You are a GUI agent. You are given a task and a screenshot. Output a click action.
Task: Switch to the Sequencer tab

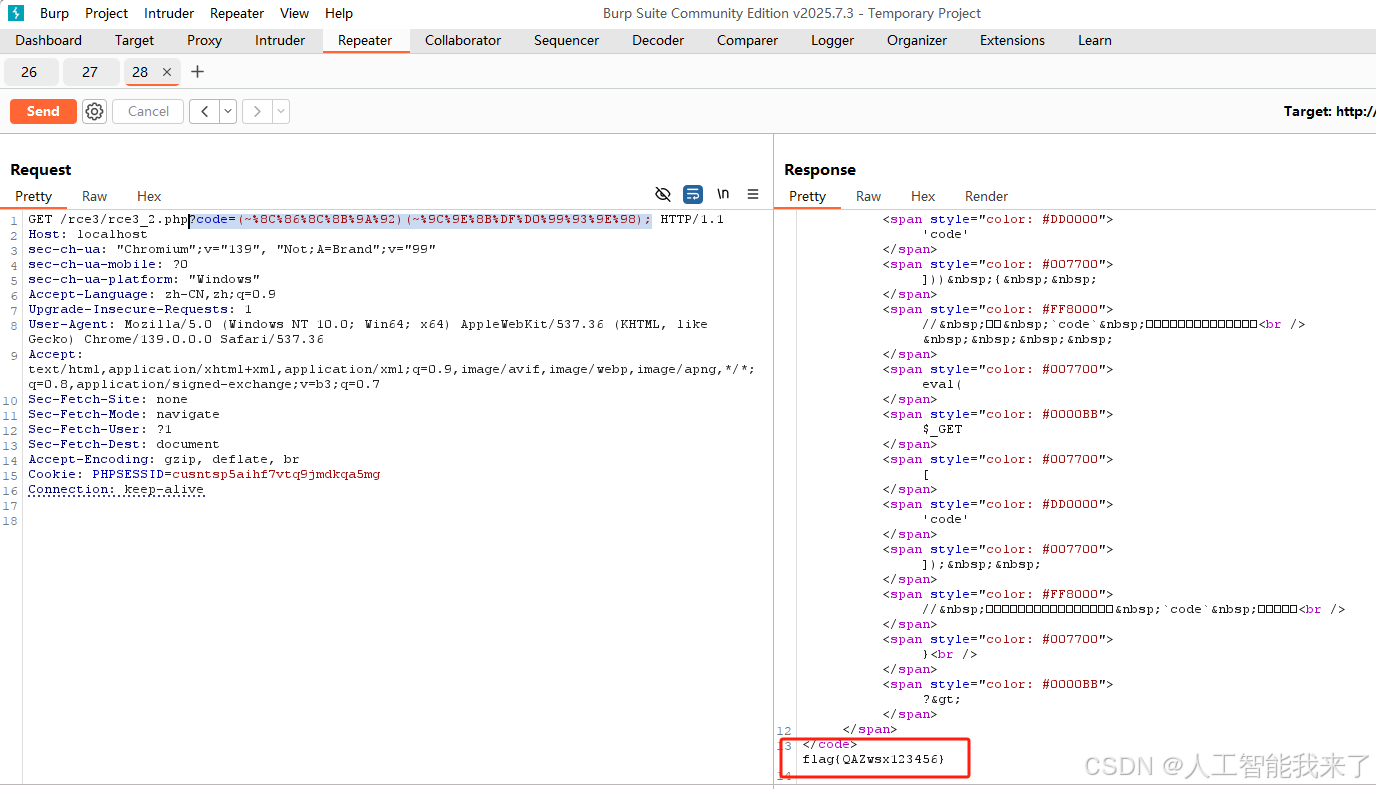point(566,40)
